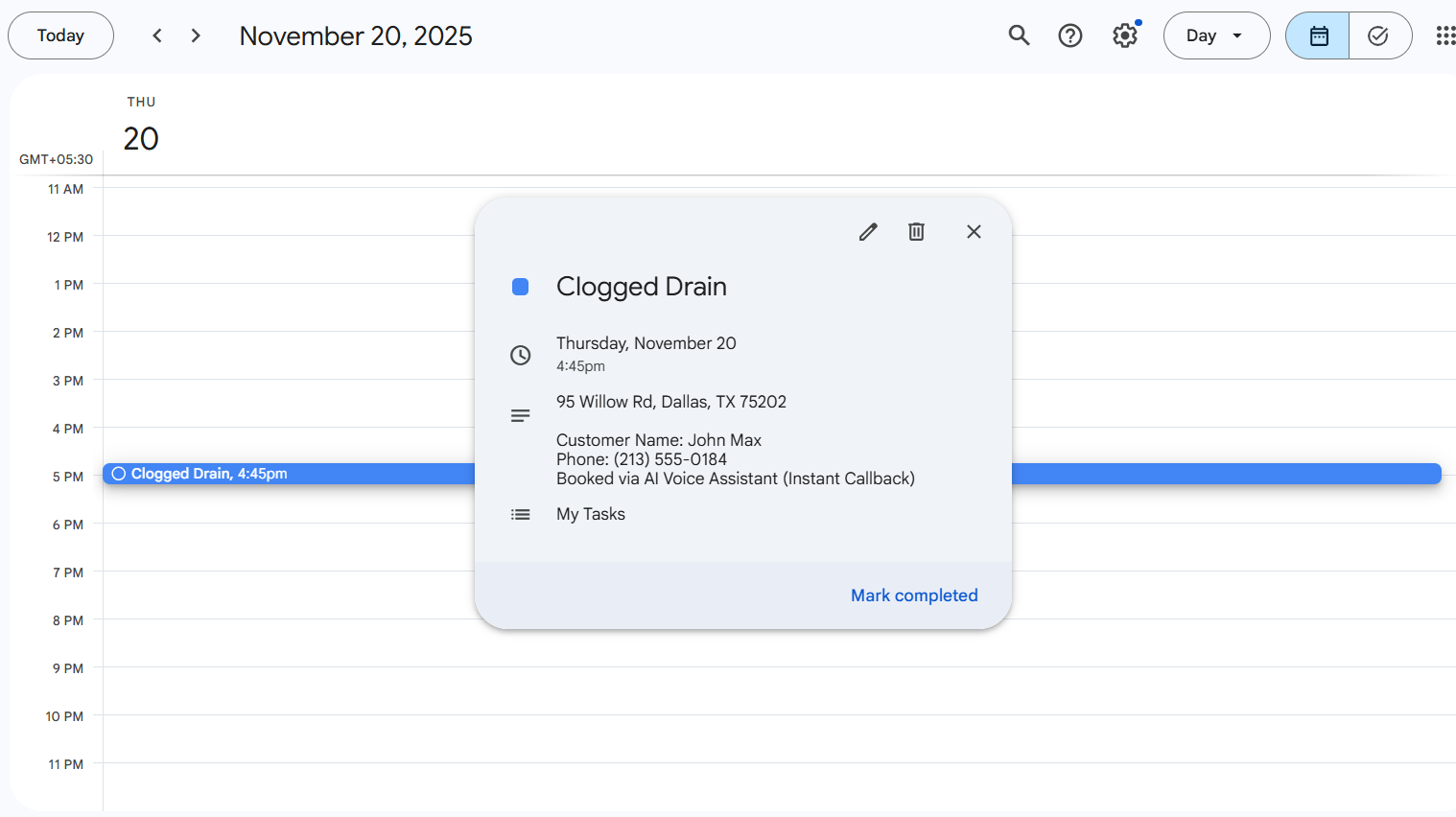
Task: Switch to Tasks view toggle
Action: pos(1378,35)
